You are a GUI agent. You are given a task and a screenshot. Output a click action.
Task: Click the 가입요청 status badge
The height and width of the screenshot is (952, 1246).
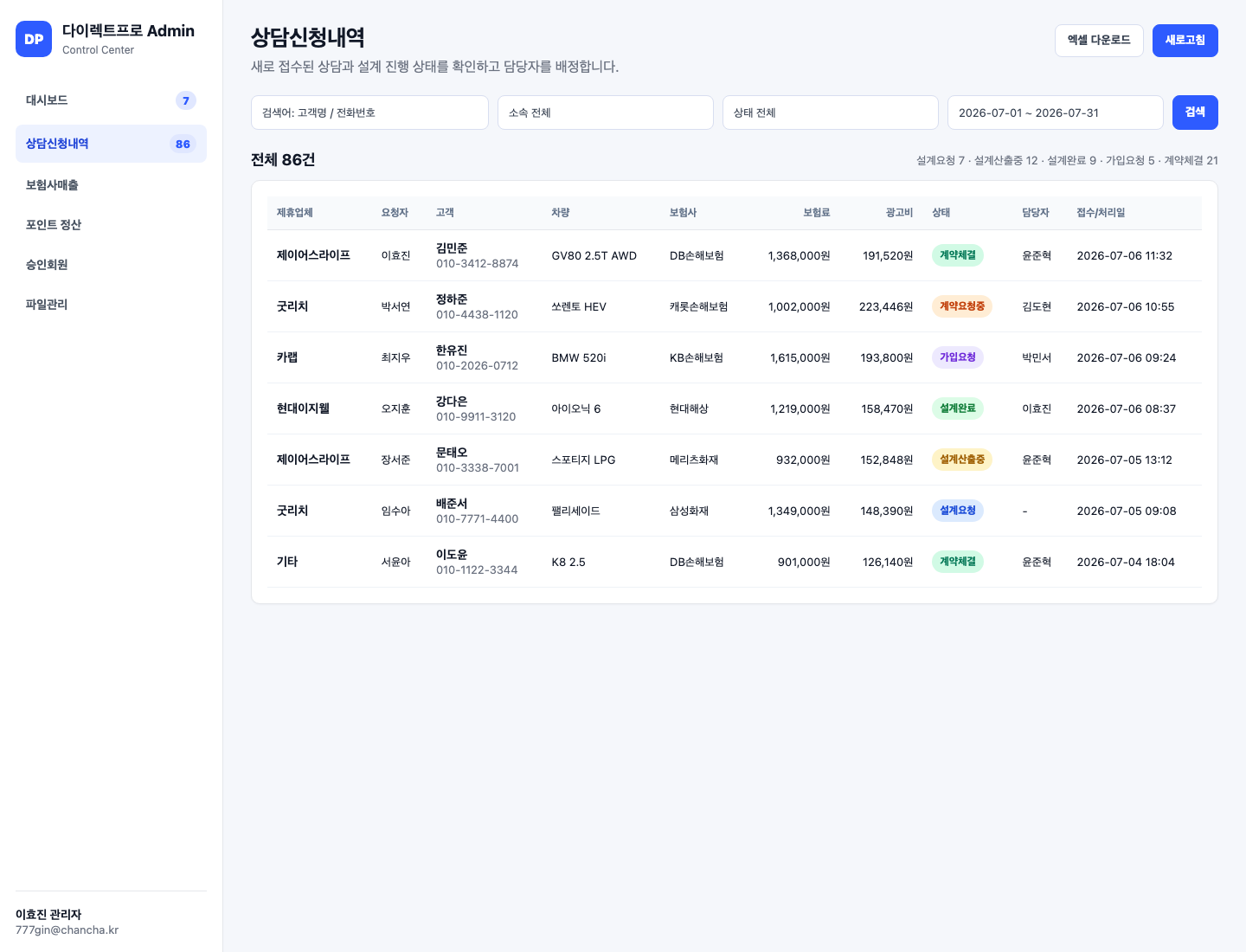(x=958, y=357)
